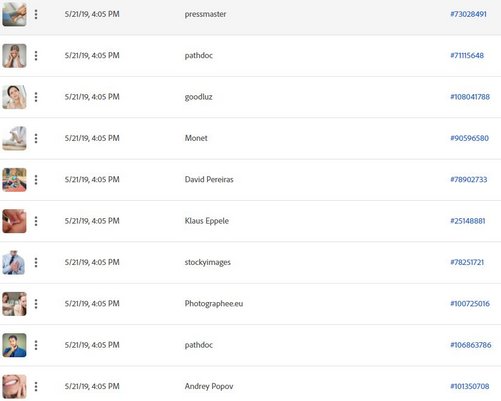Click asset ID #106863786
Image resolution: width=501 pixels, height=401 pixels.
click(x=471, y=345)
